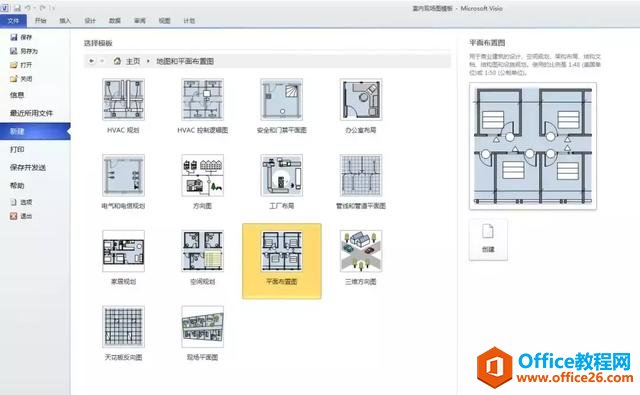Select the 天花板反向图 ceiling plan template
This screenshot has height=395, width=640.
pyautogui.click(x=123, y=334)
